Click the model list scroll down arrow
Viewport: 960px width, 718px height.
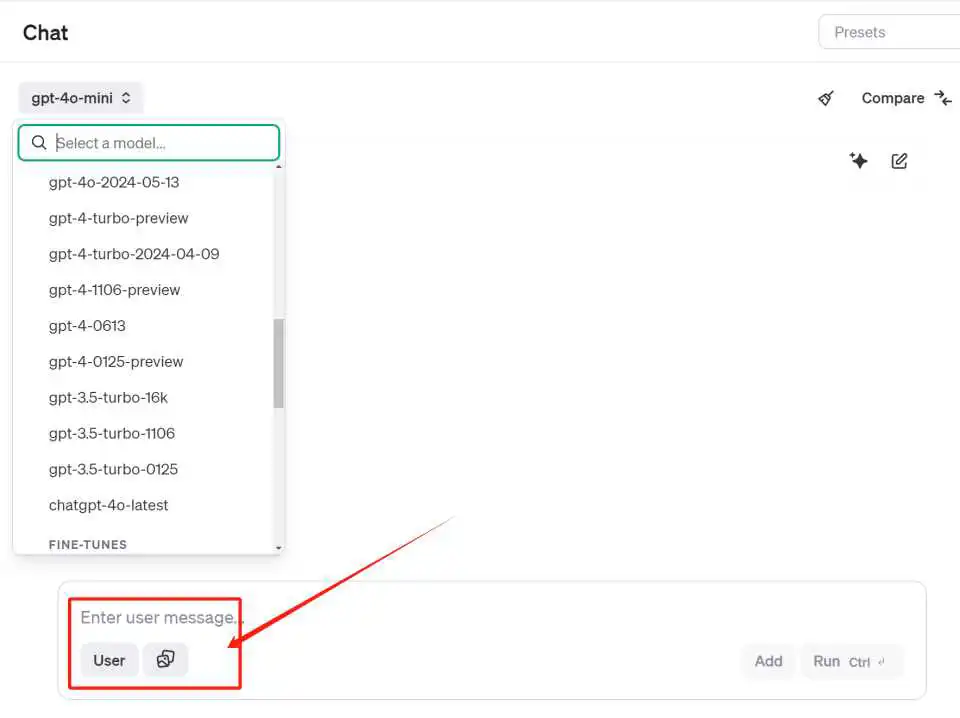coord(279,548)
